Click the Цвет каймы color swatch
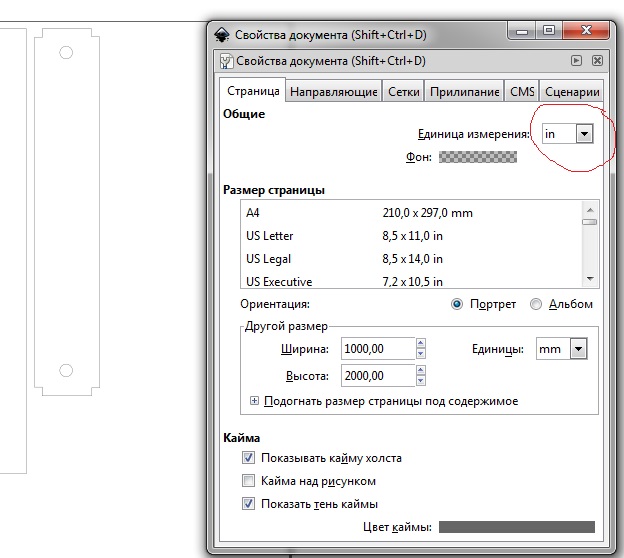 517,527
